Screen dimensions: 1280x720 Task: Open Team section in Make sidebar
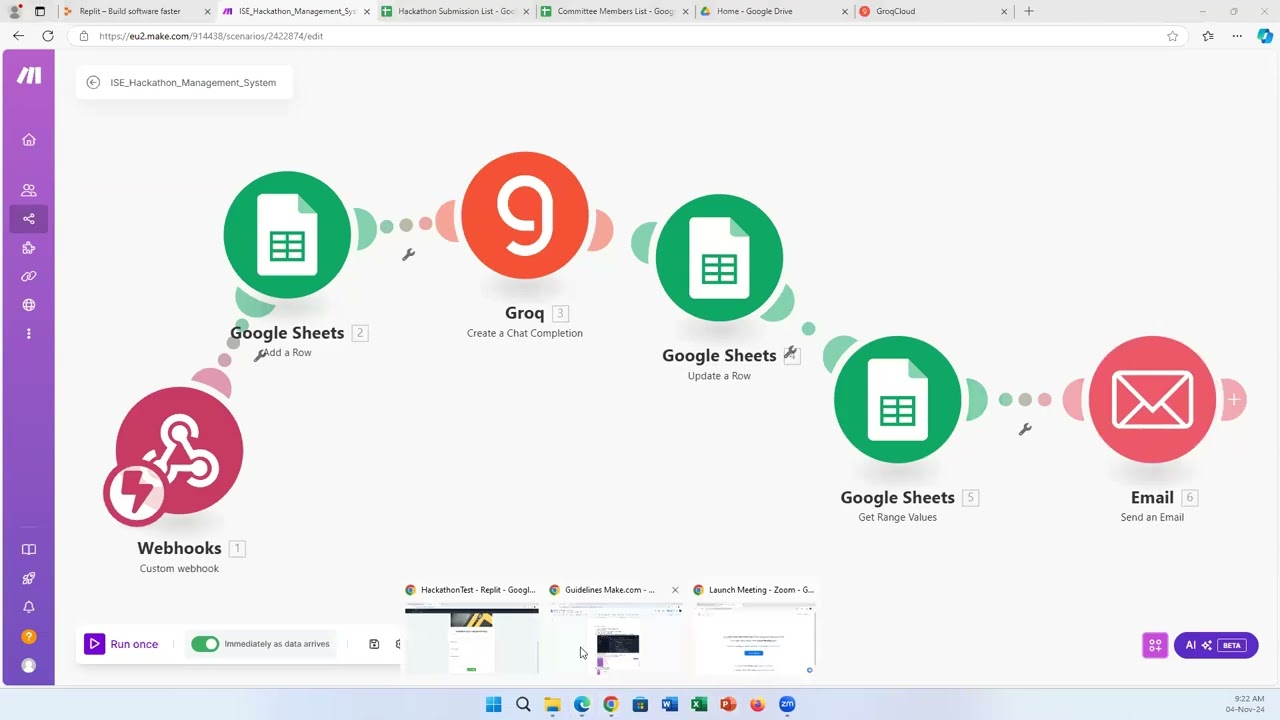click(29, 190)
